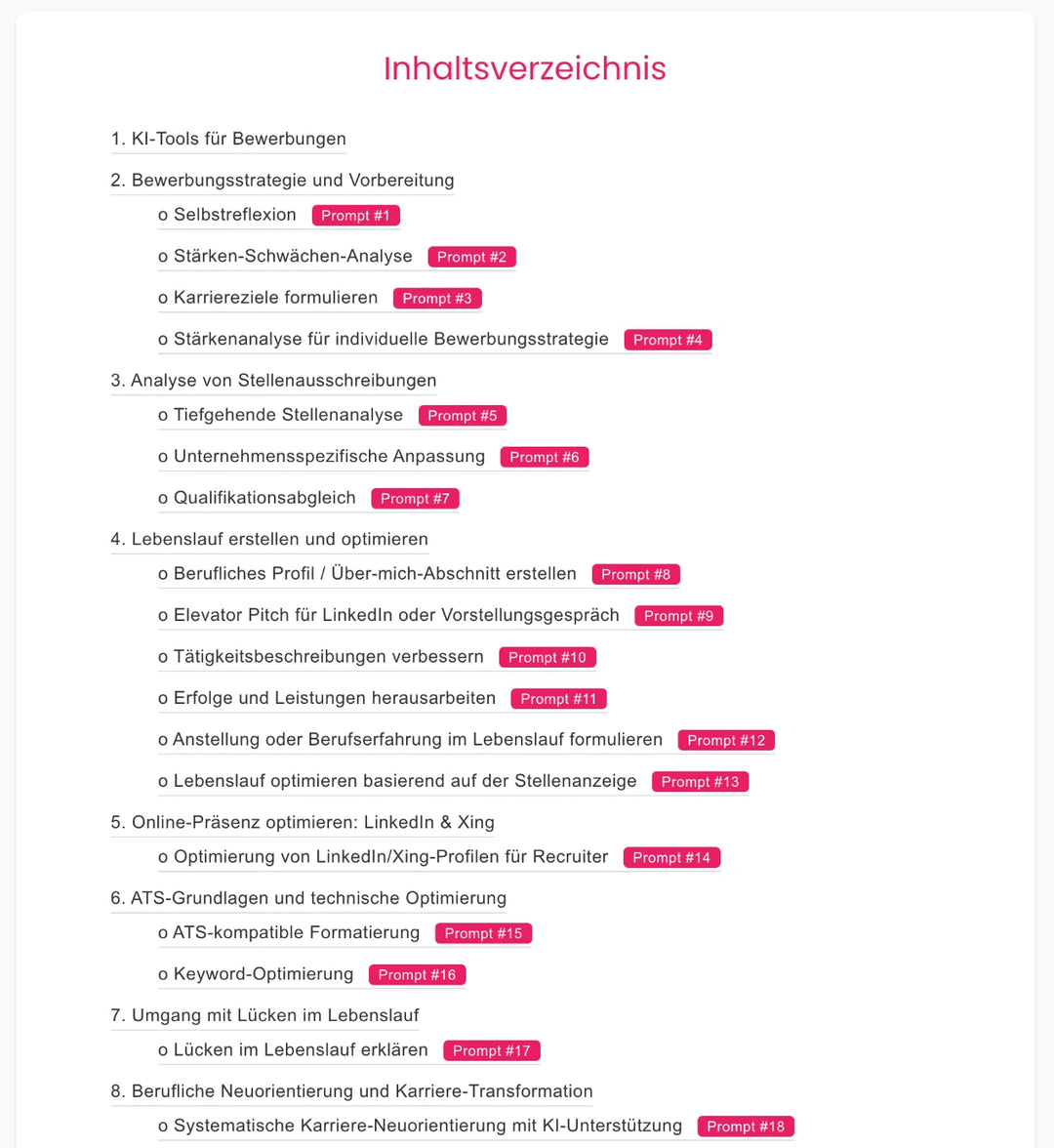Screen dimensions: 1054x1148
Task: Open 'Online-Präsenz optimieren: LinkedIn & Xing'
Action: (303, 822)
